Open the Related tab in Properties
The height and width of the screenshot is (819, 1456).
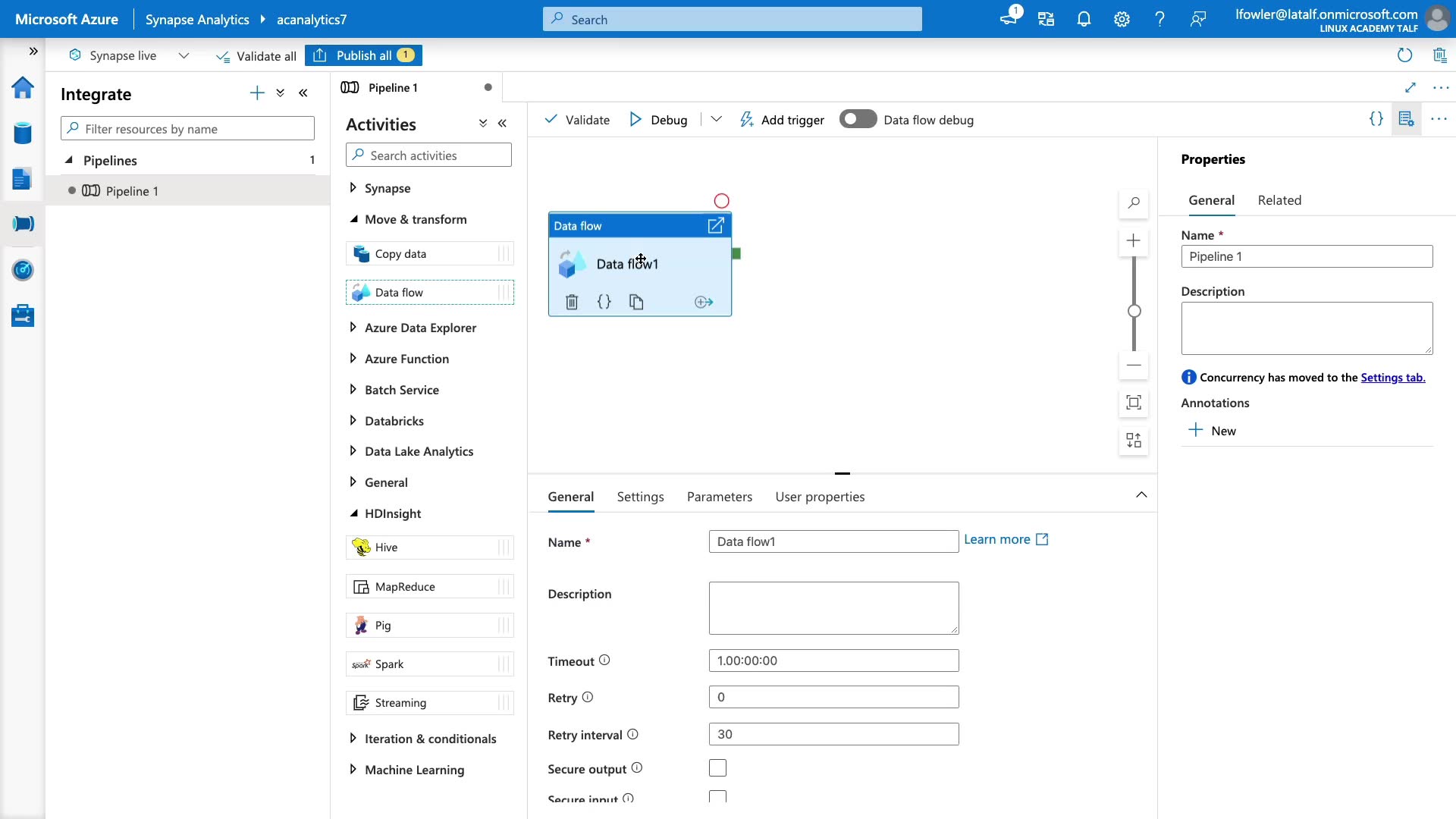click(1279, 200)
